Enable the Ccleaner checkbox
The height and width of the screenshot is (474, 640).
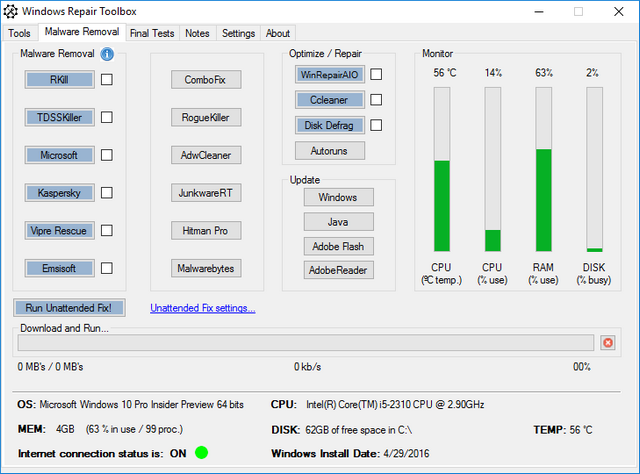376,100
